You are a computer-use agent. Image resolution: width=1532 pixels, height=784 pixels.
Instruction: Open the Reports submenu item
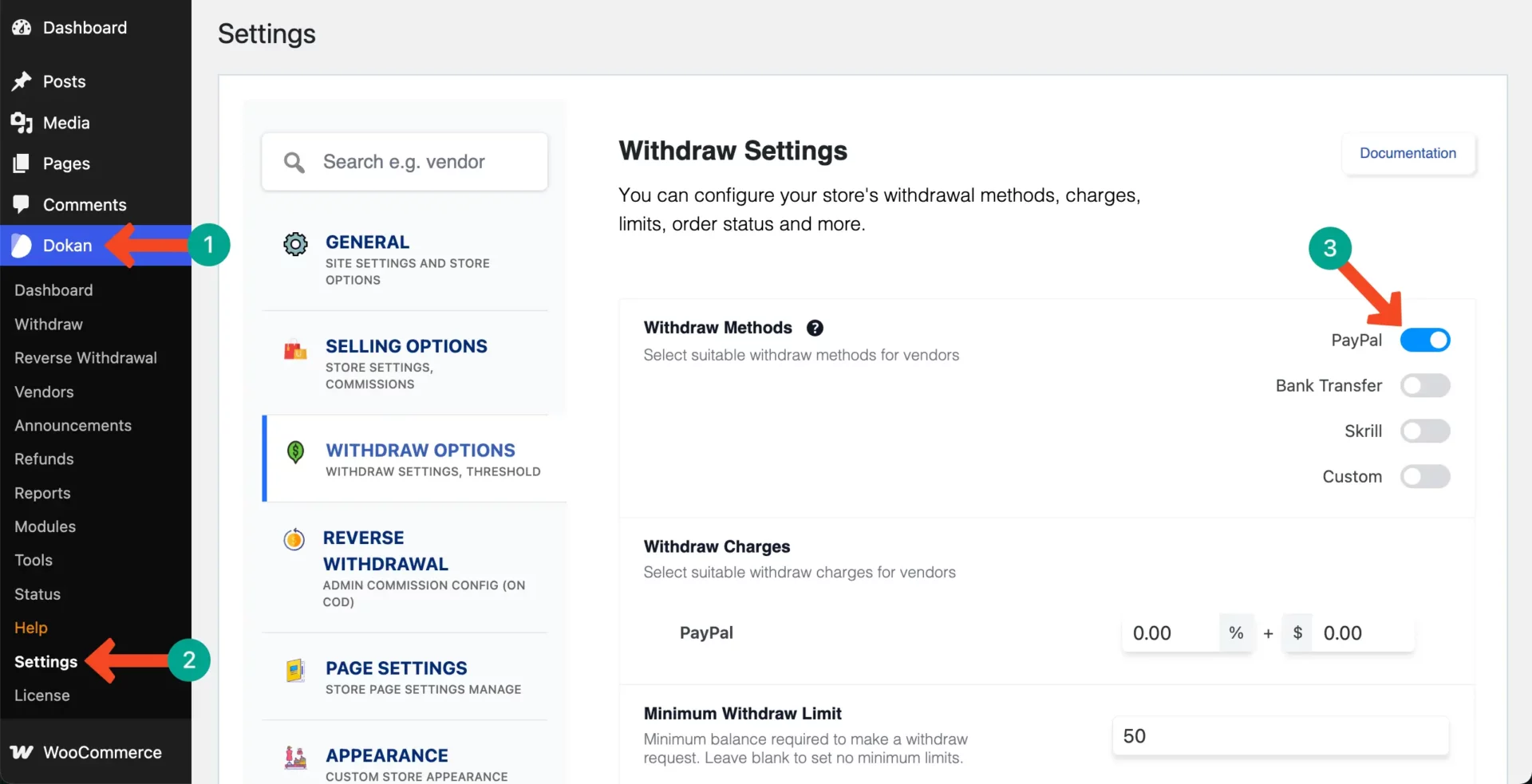[x=42, y=494]
